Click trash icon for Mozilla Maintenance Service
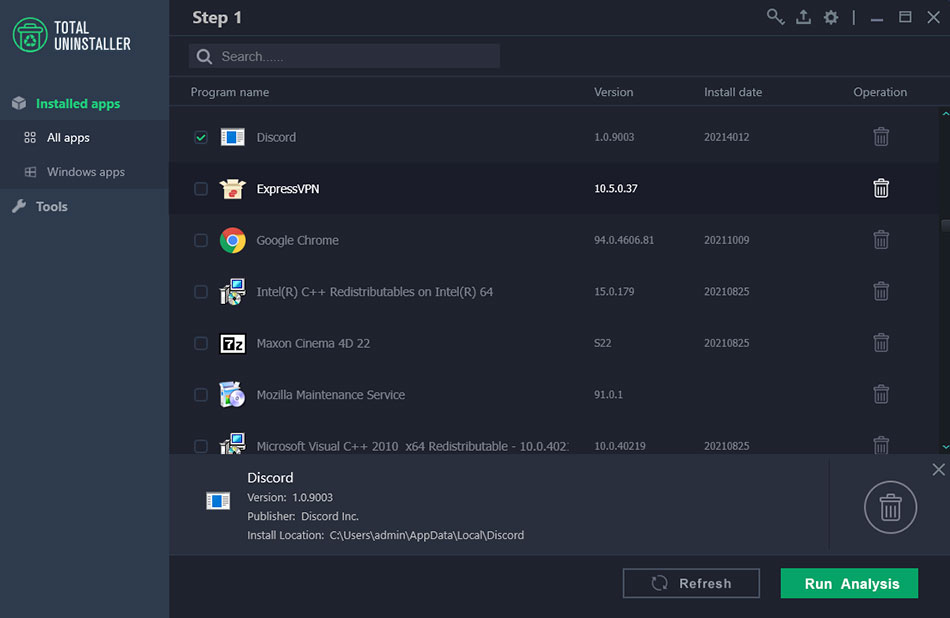The image size is (950, 618). pyautogui.click(x=881, y=394)
